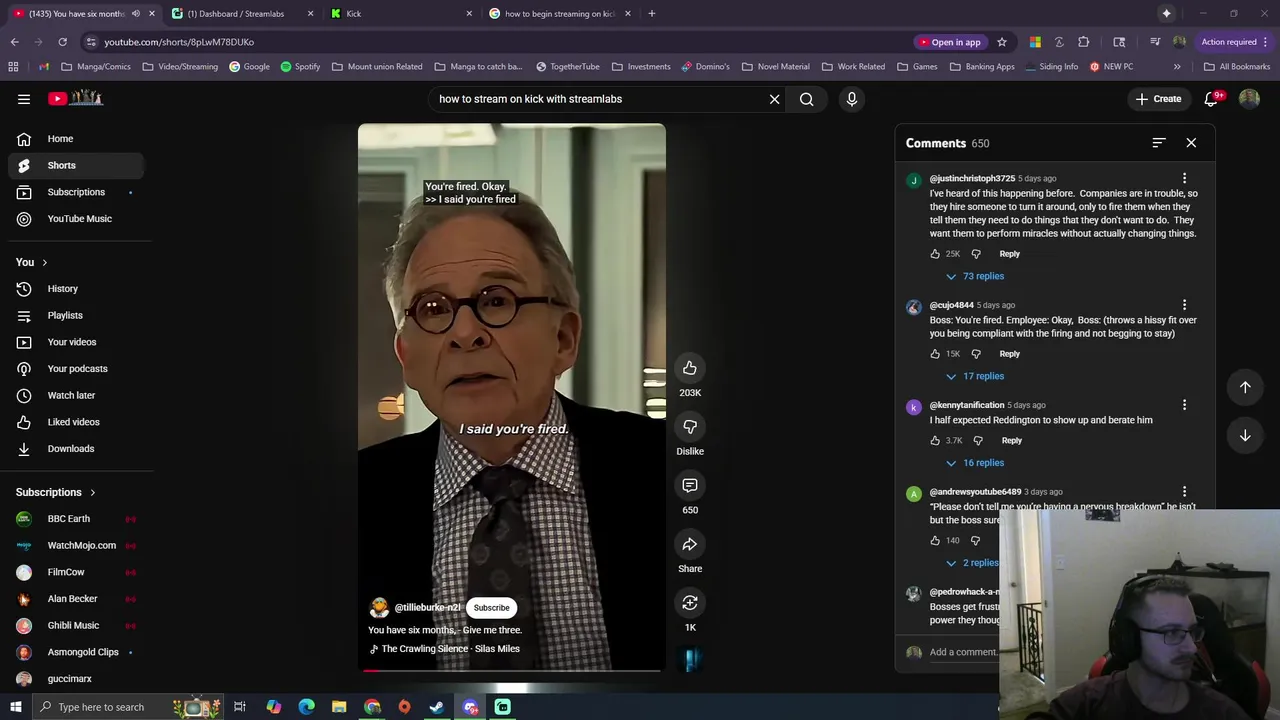The width and height of the screenshot is (1280, 720).
Task: Open History in sidebar
Action: 76,289
